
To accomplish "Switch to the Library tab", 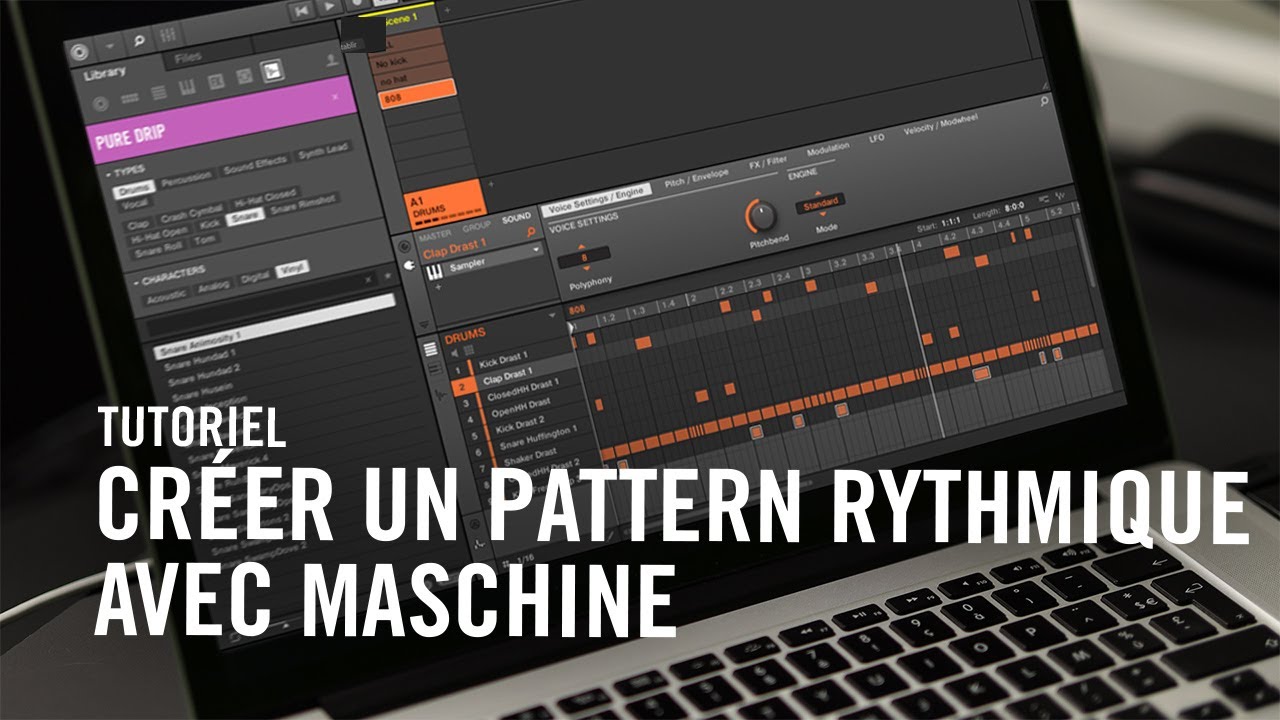I will [105, 73].
